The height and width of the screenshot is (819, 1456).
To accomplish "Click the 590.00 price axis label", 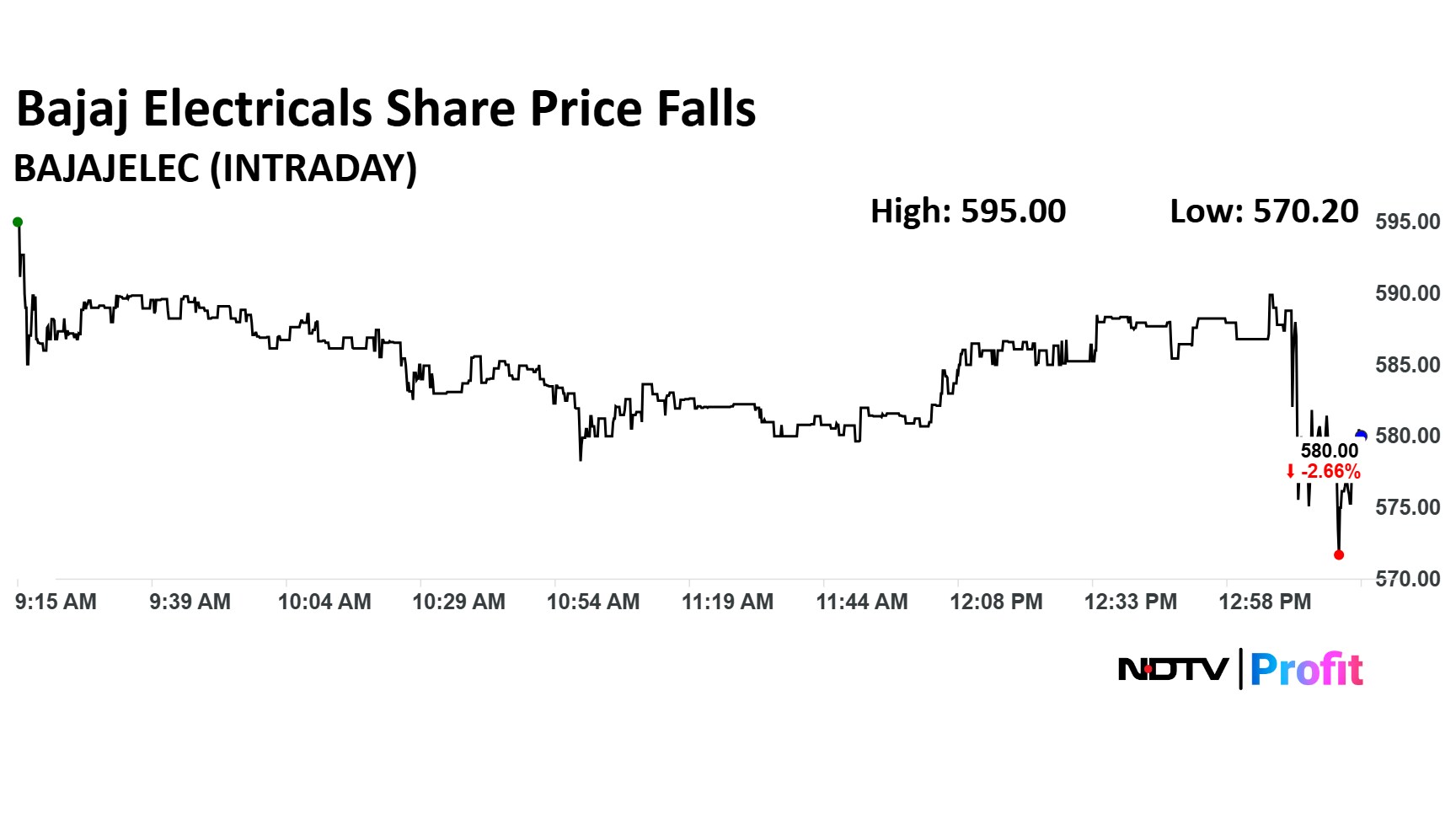I will [x=1408, y=293].
